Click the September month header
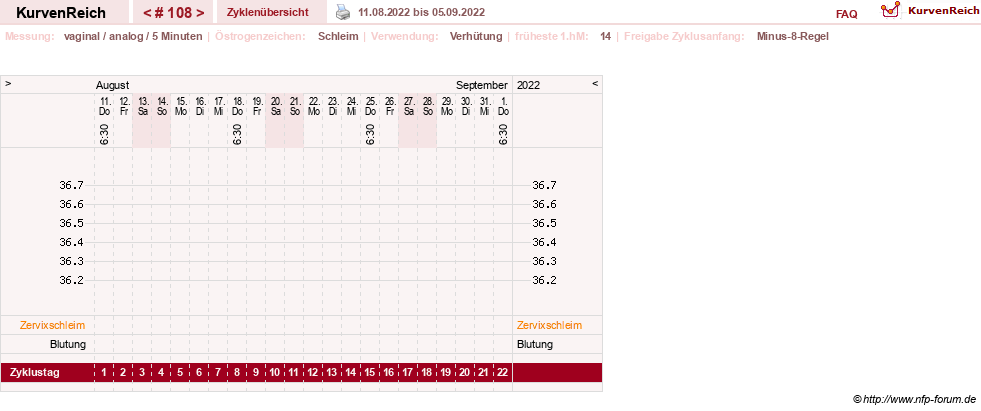This screenshot has width=981, height=411. (x=482, y=85)
